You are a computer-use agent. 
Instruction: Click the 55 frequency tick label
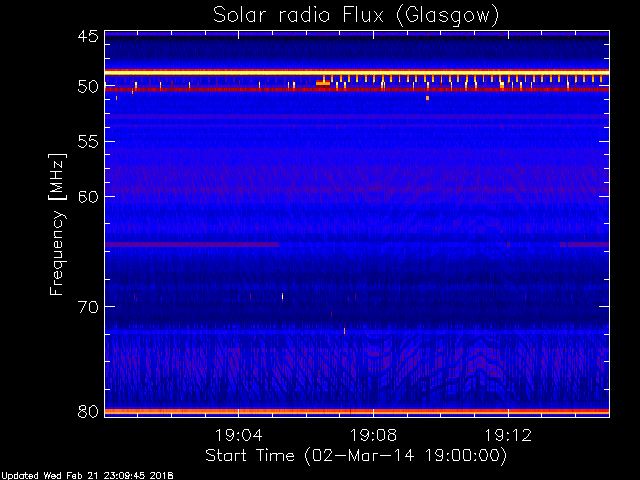tap(88, 142)
